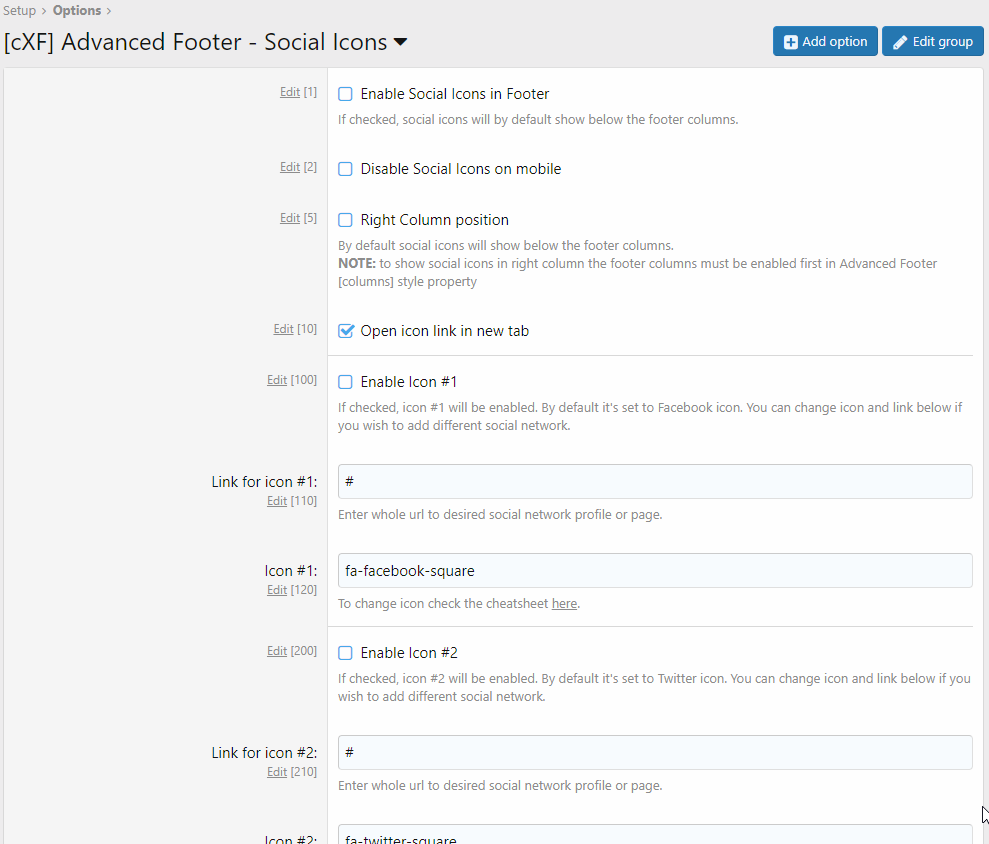
Task: Uncheck Open icon link in new tab
Action: click(345, 331)
